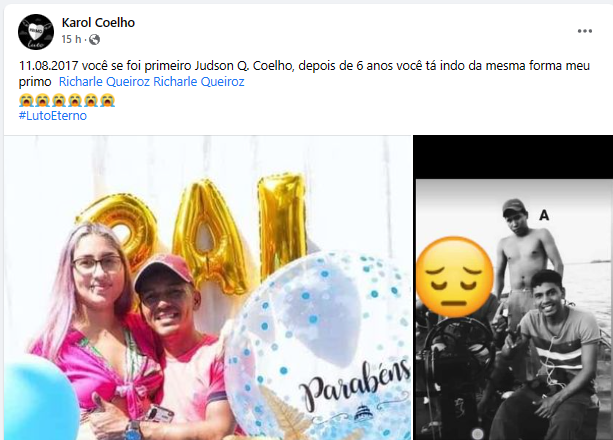The height and width of the screenshot is (440, 613).
Task: Click the first crying emoji in post
Action: (27, 100)
